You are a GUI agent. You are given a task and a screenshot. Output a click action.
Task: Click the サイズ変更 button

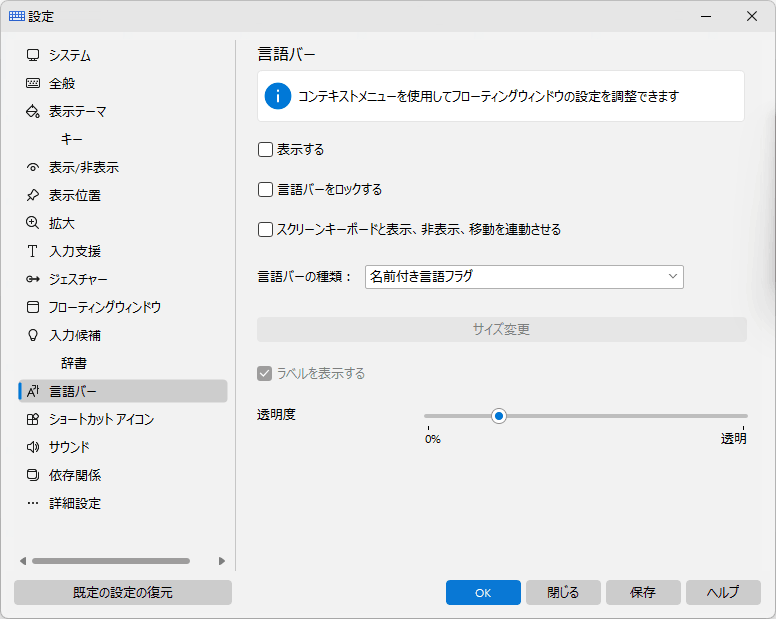[501, 330]
